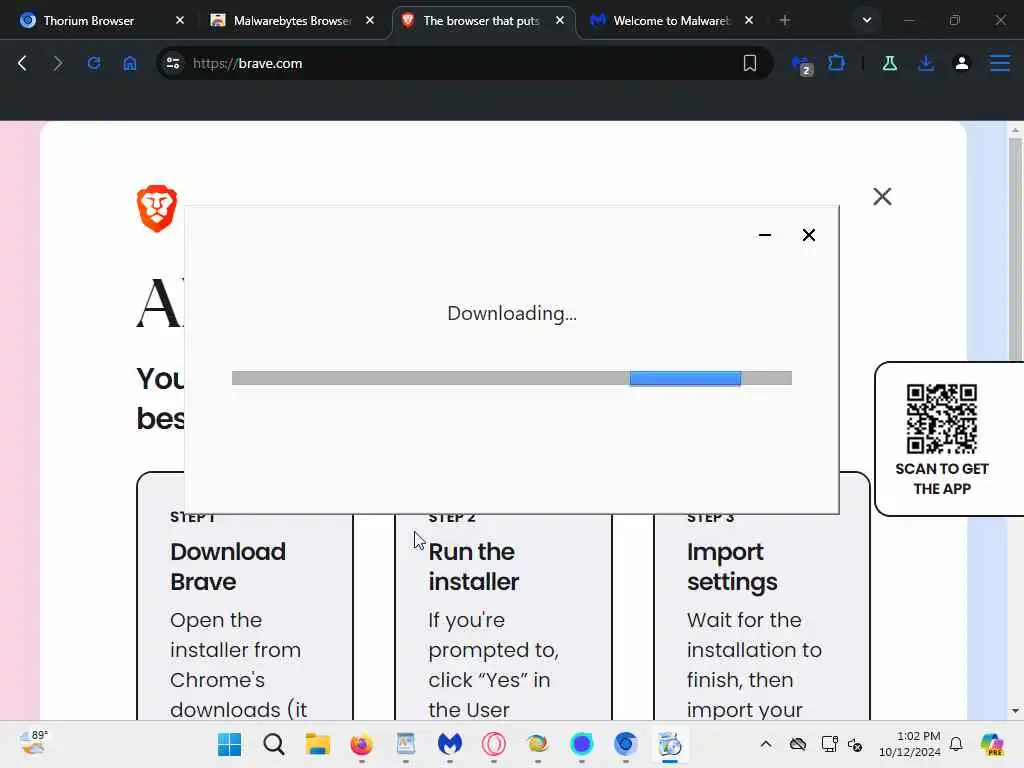
Task: Click the page vertical scrollbar thumb
Action: [x=1015, y=248]
